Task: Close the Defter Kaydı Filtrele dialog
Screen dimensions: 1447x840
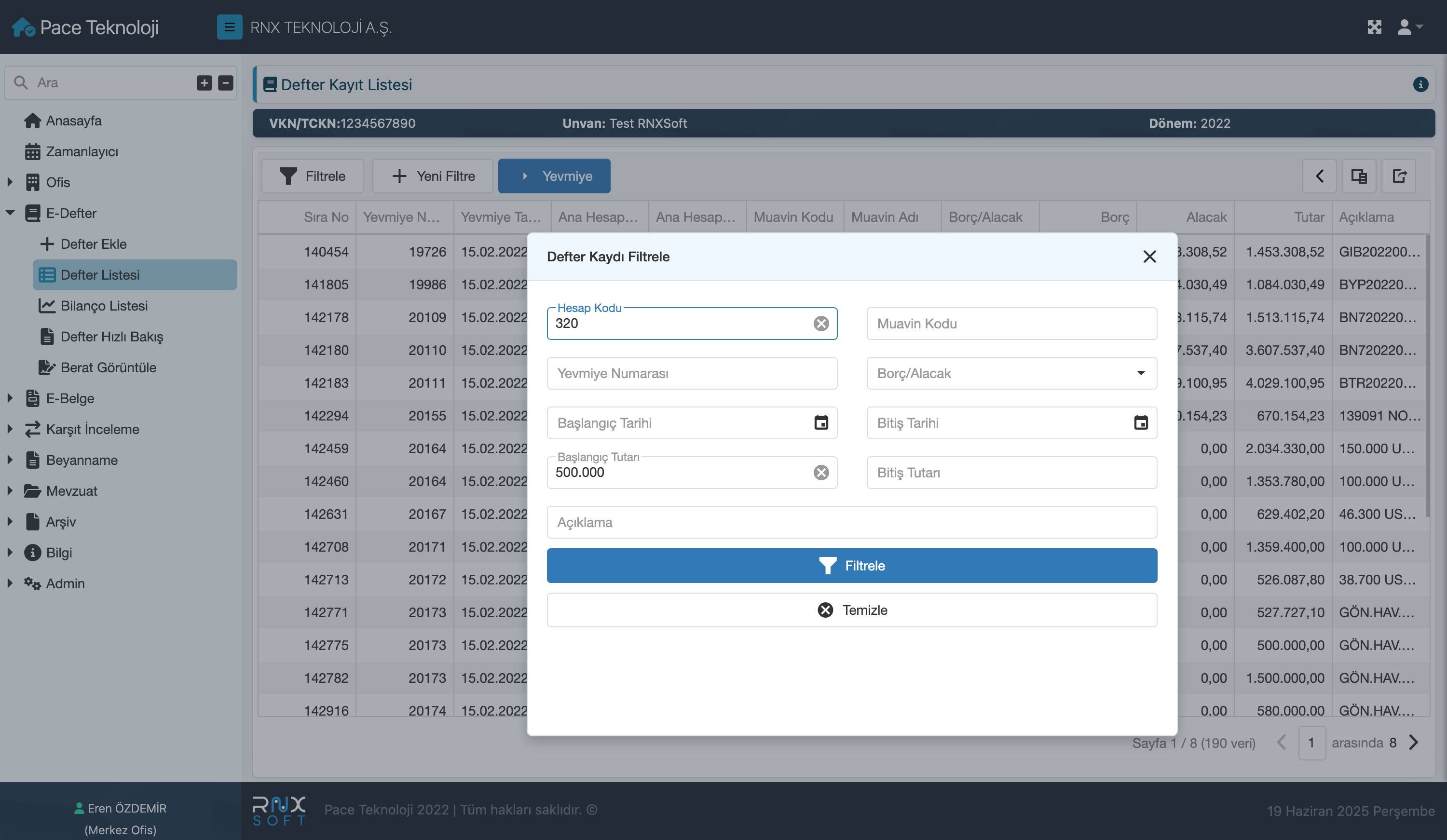Action: click(1149, 256)
